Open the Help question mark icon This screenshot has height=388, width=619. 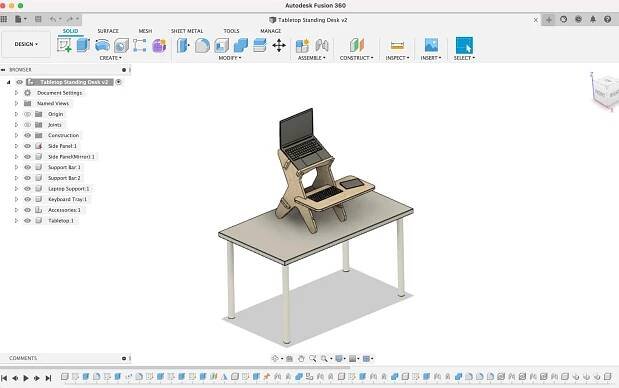[x=608, y=19]
